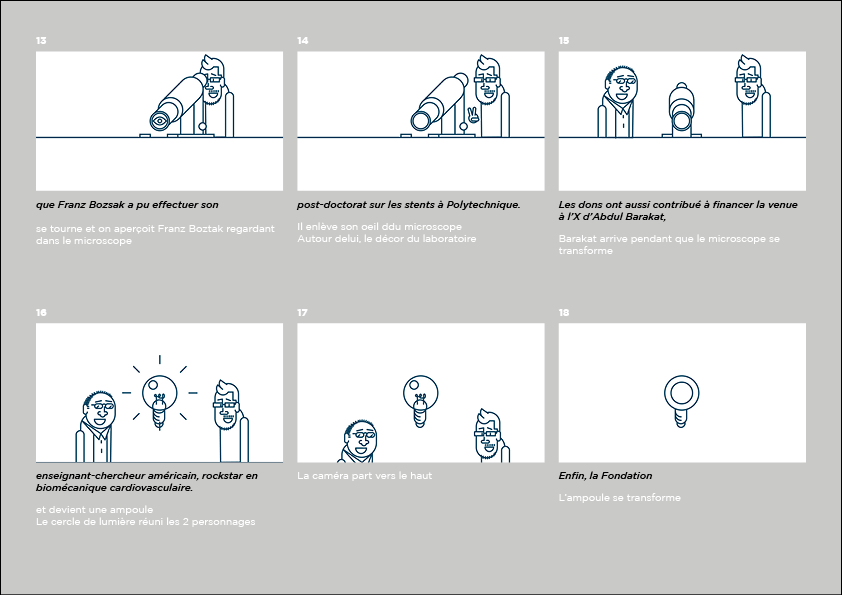Click panel number 18 label

click(x=564, y=313)
